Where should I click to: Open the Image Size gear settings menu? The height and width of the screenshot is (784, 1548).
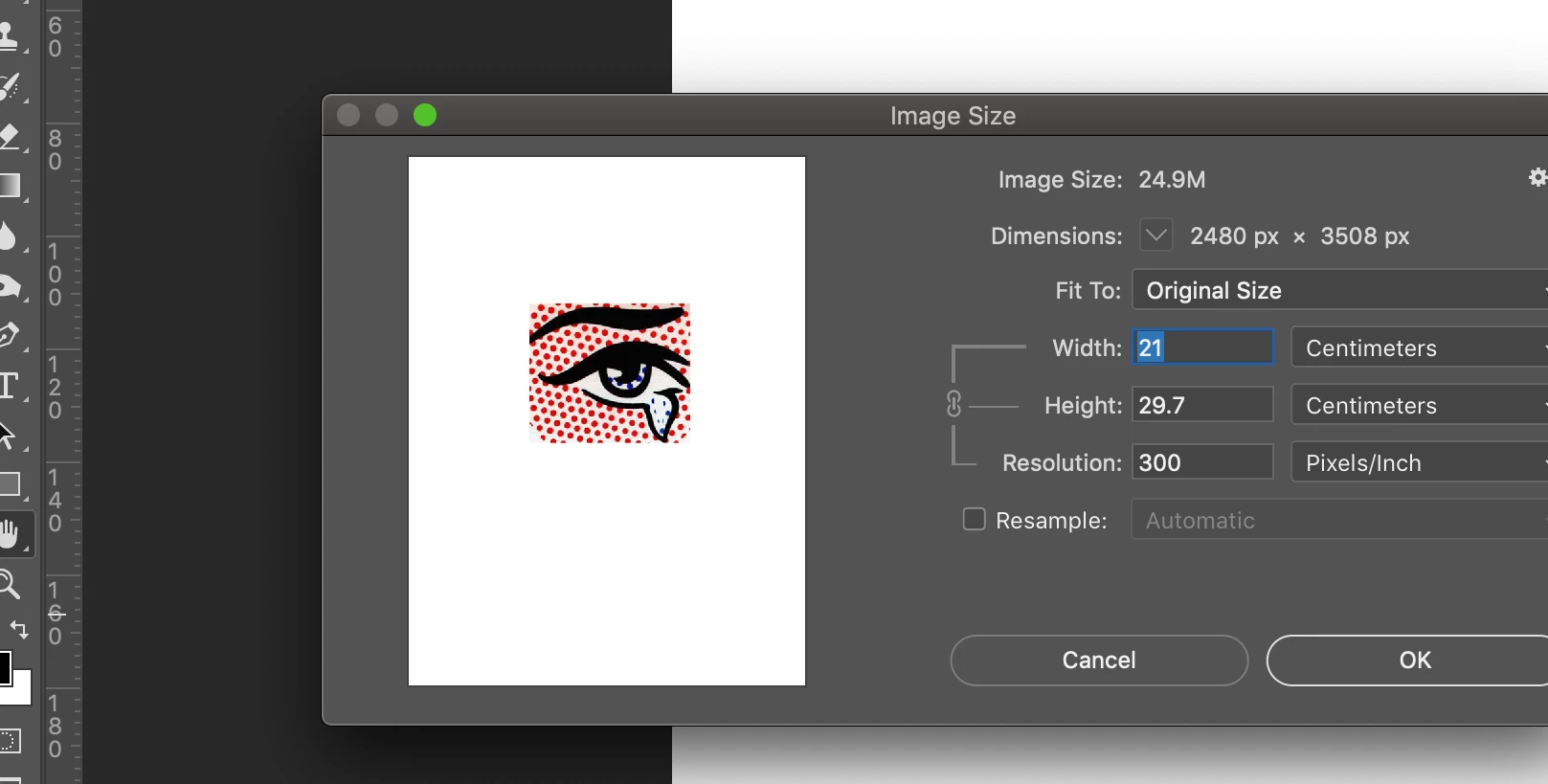pos(1537,177)
